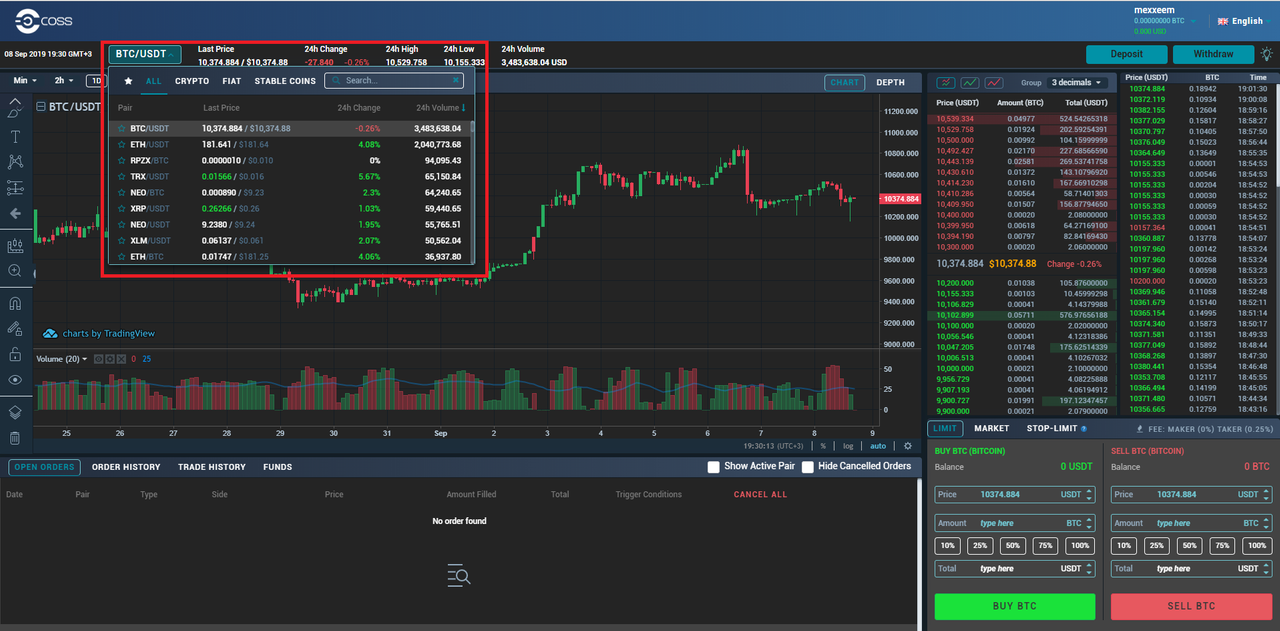The image size is (1280, 631).
Task: Click the COSS logo
Action: (x=43, y=20)
